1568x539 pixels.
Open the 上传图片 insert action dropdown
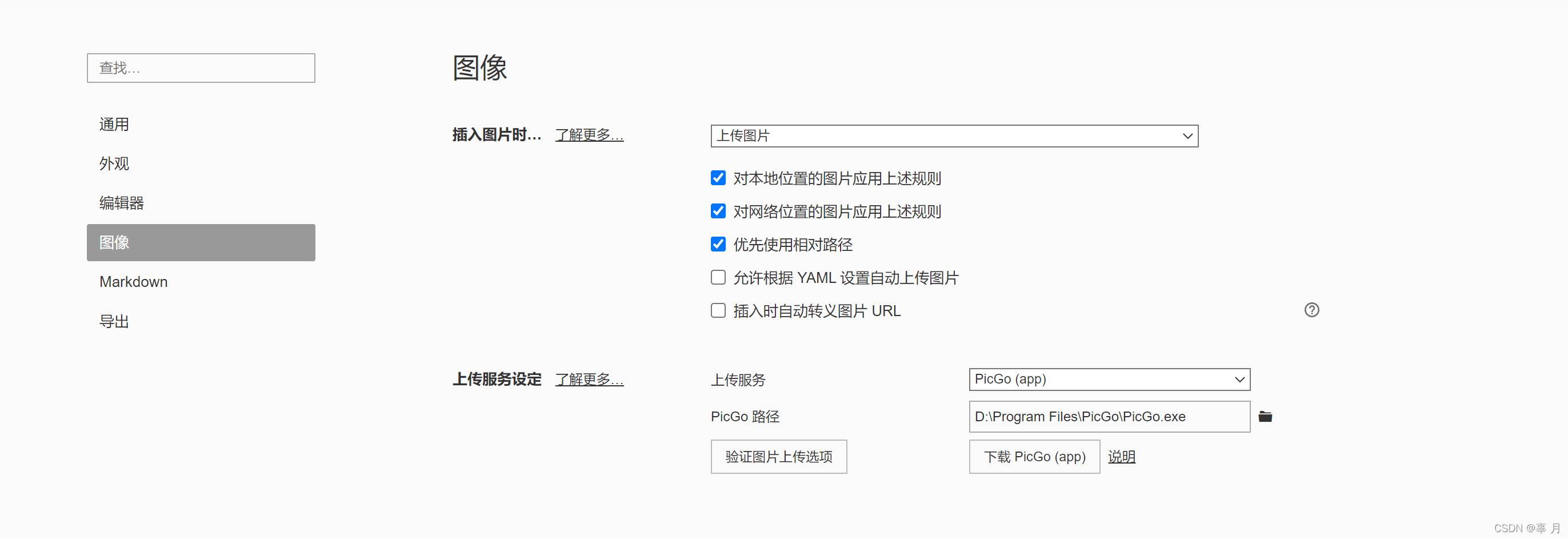pos(954,136)
